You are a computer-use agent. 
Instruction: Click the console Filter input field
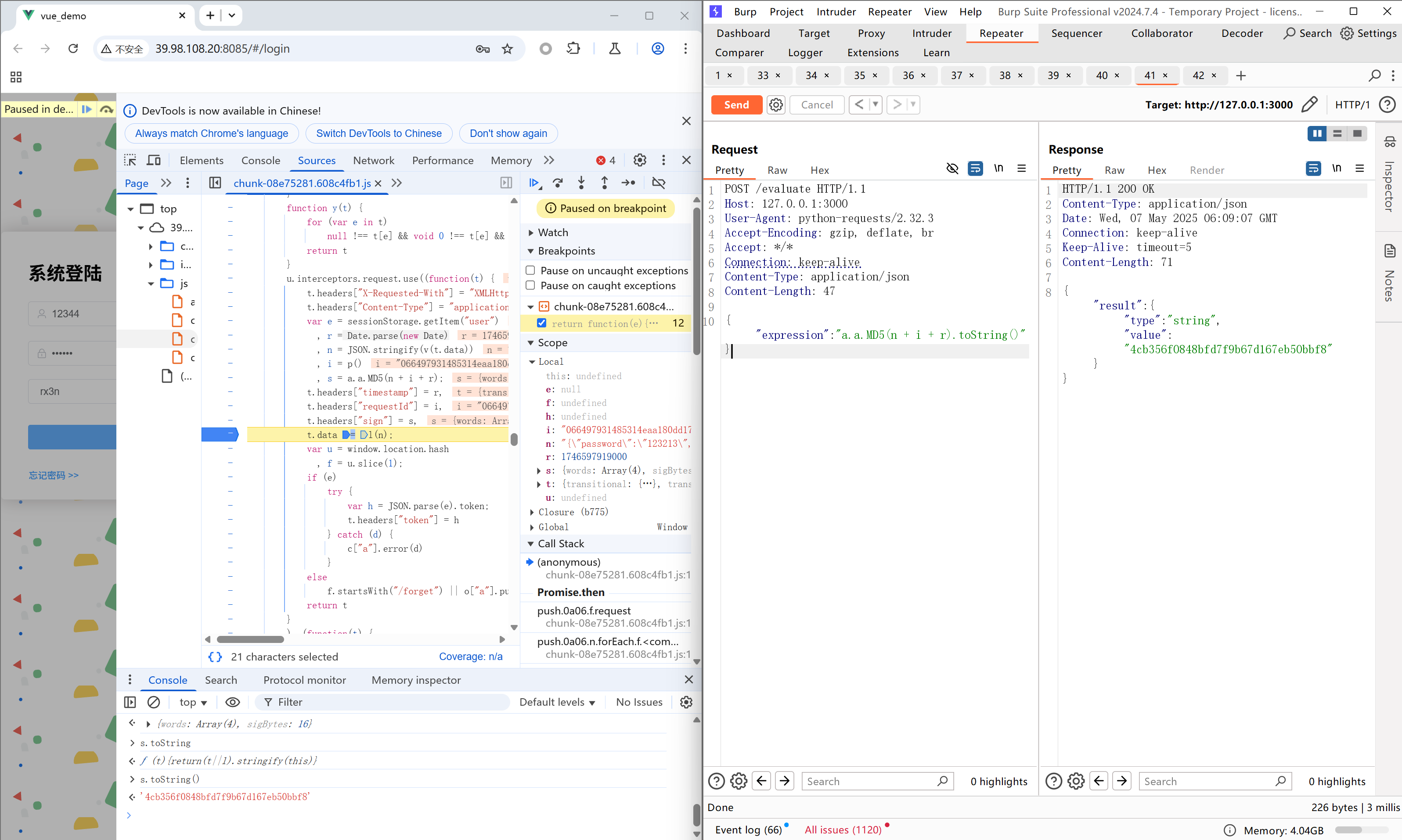pyautogui.click(x=385, y=702)
